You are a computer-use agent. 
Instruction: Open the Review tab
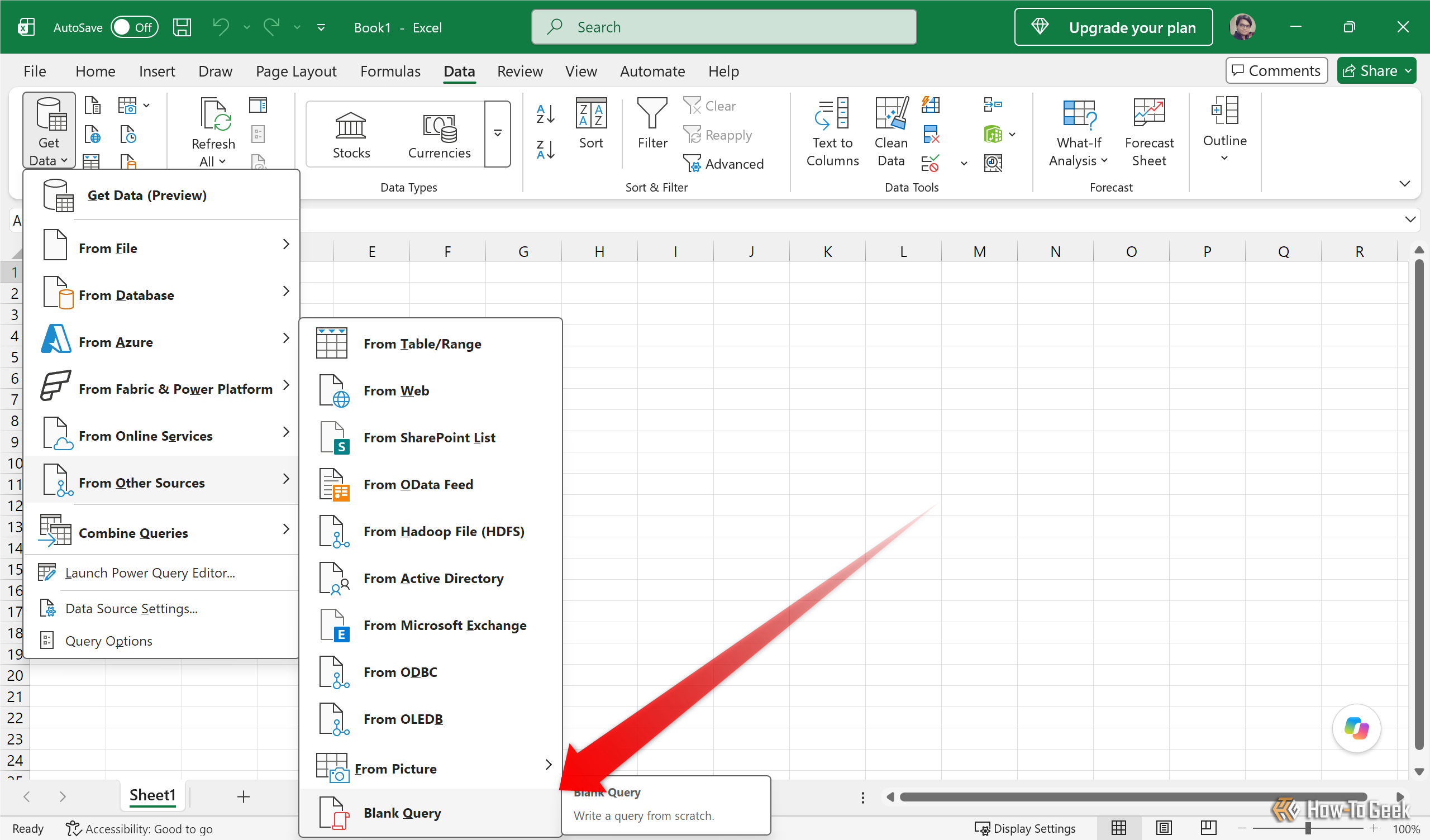click(x=520, y=71)
